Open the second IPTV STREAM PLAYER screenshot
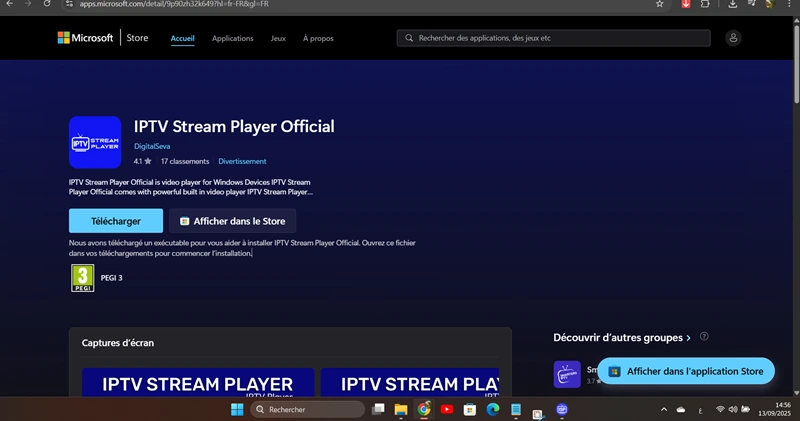Image resolution: width=800 pixels, height=421 pixels. point(410,383)
